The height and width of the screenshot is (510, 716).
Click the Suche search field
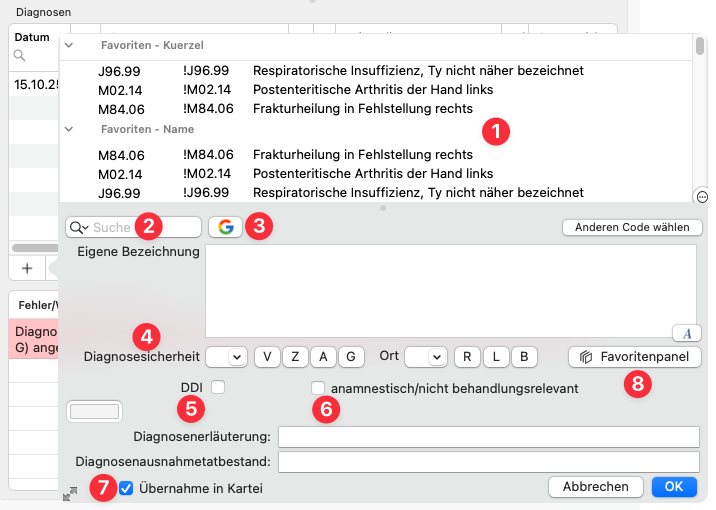click(133, 227)
